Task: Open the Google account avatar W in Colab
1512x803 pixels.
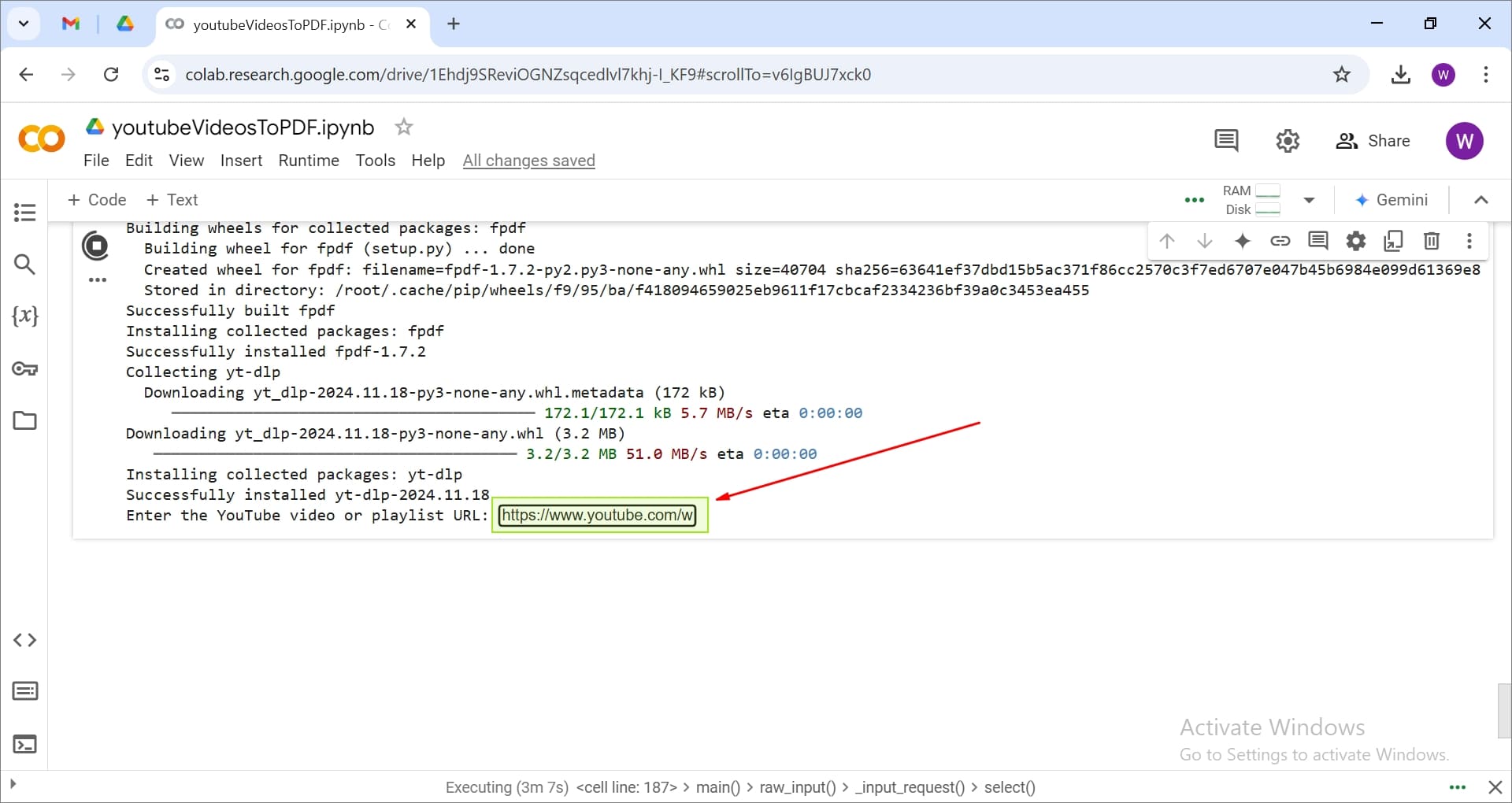Action: pyautogui.click(x=1465, y=141)
